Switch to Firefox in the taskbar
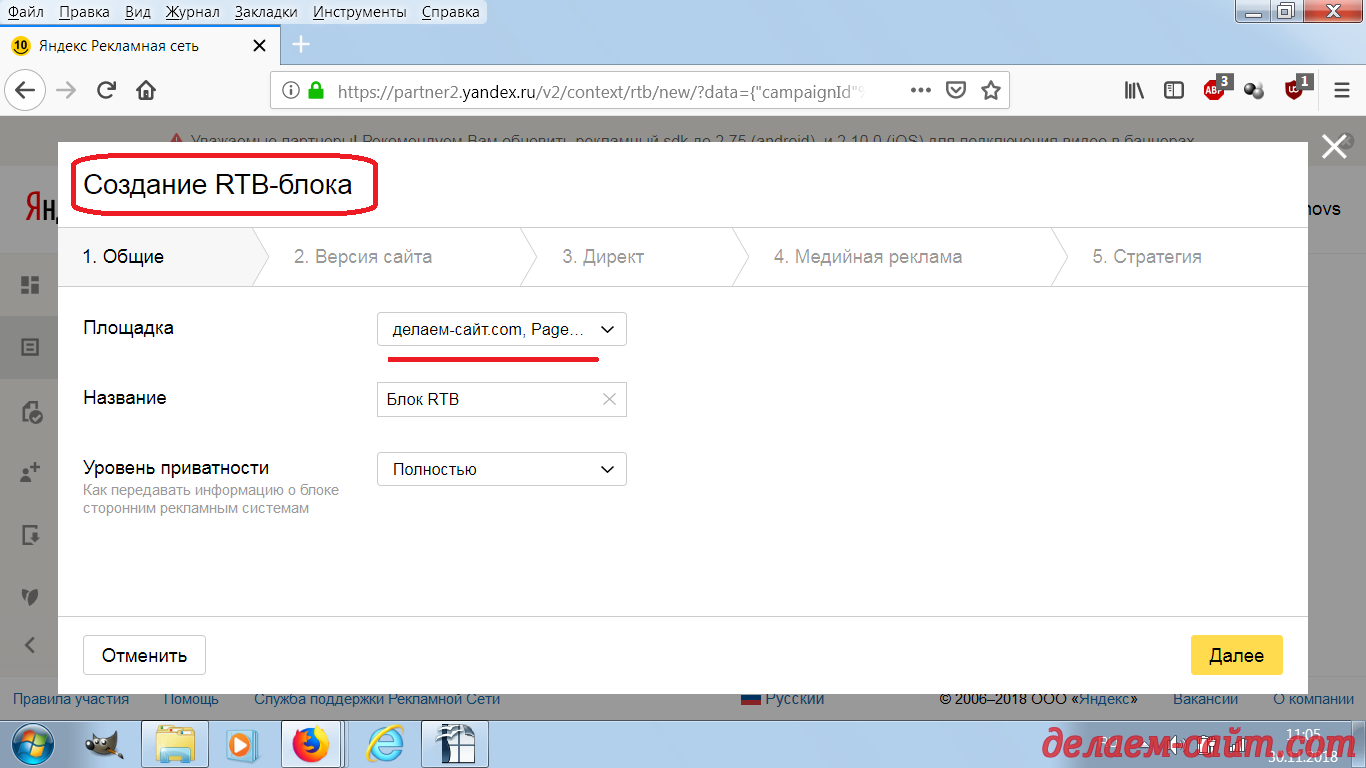 (x=310, y=744)
